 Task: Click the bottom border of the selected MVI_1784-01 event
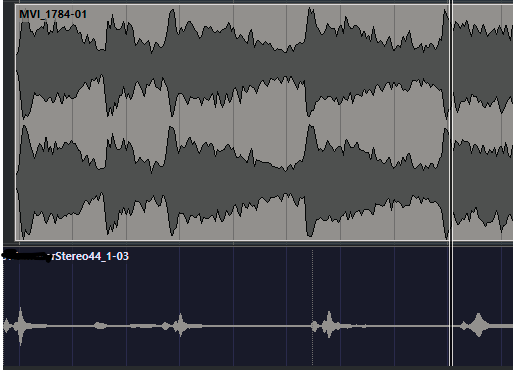(232, 240)
